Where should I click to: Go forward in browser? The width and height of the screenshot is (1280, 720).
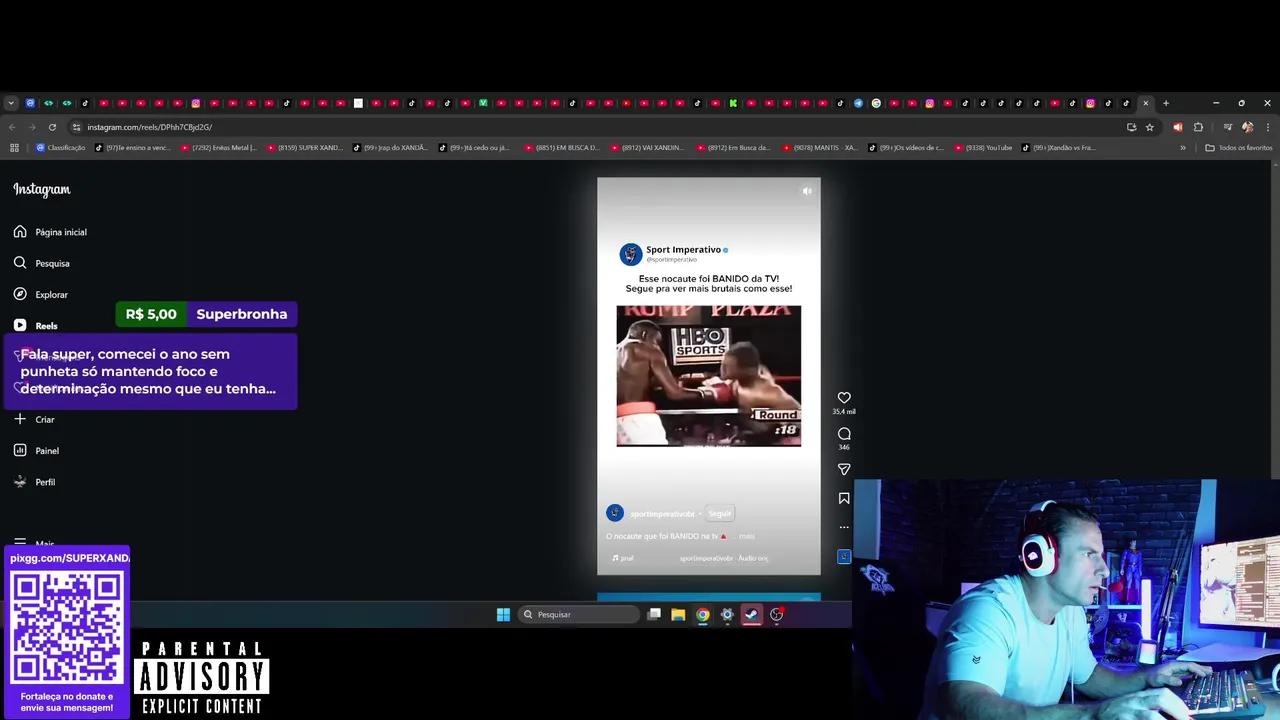click(x=31, y=127)
